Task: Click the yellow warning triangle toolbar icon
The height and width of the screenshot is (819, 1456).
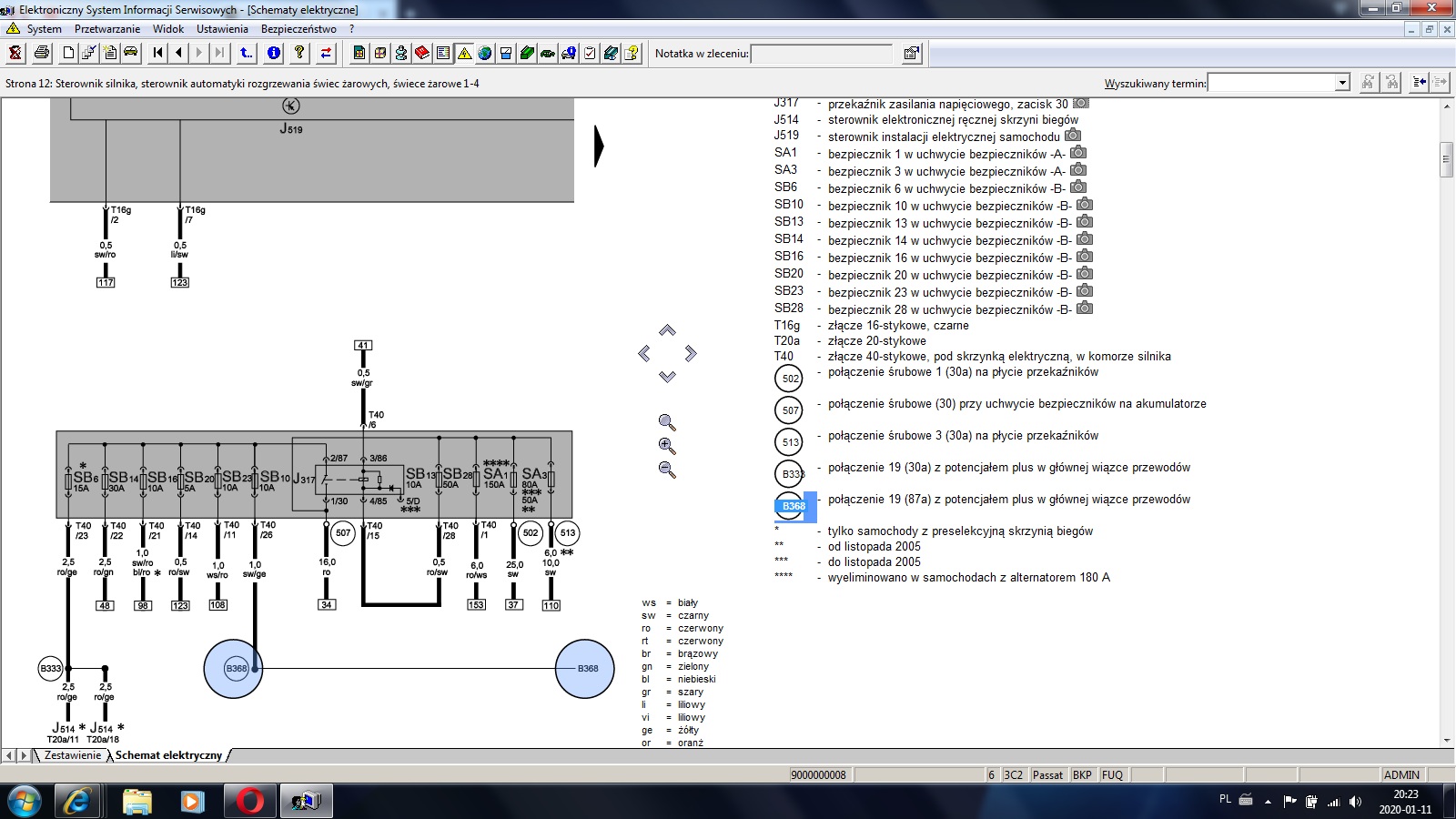Action: tap(464, 53)
